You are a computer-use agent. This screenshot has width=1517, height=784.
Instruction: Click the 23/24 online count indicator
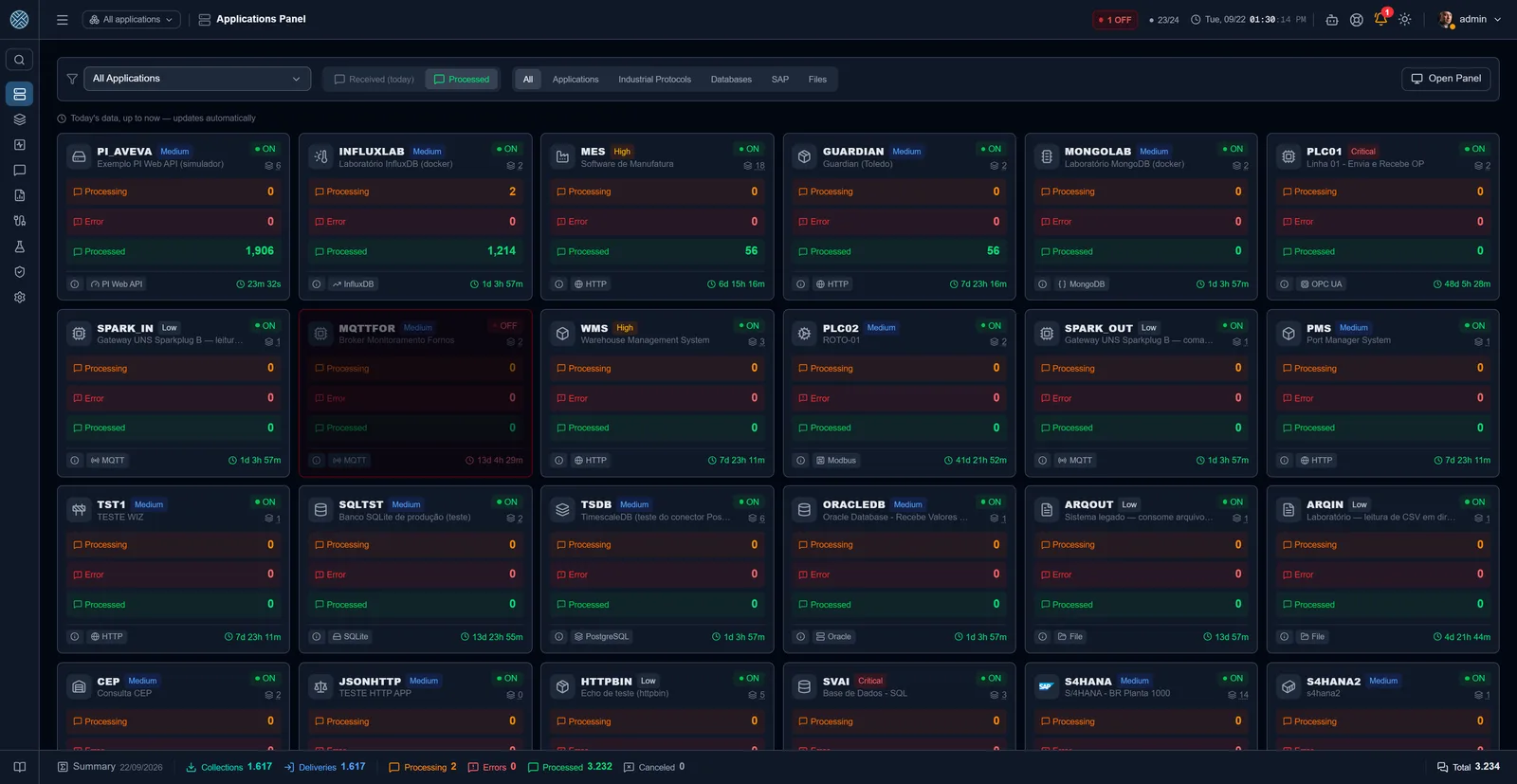tap(1164, 19)
